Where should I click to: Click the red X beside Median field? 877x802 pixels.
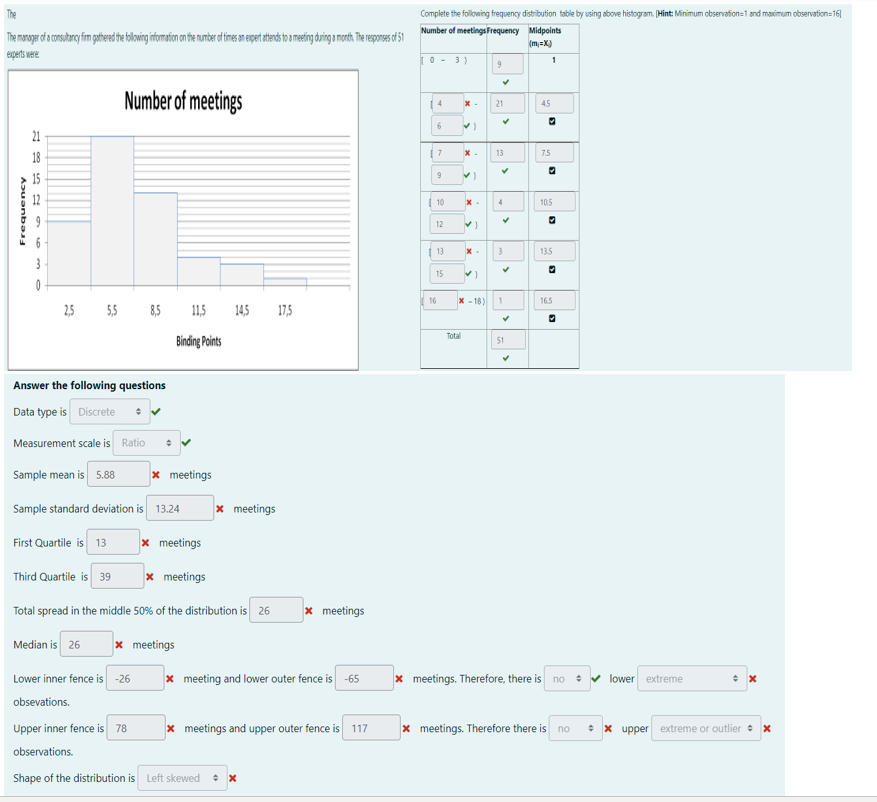(119, 645)
